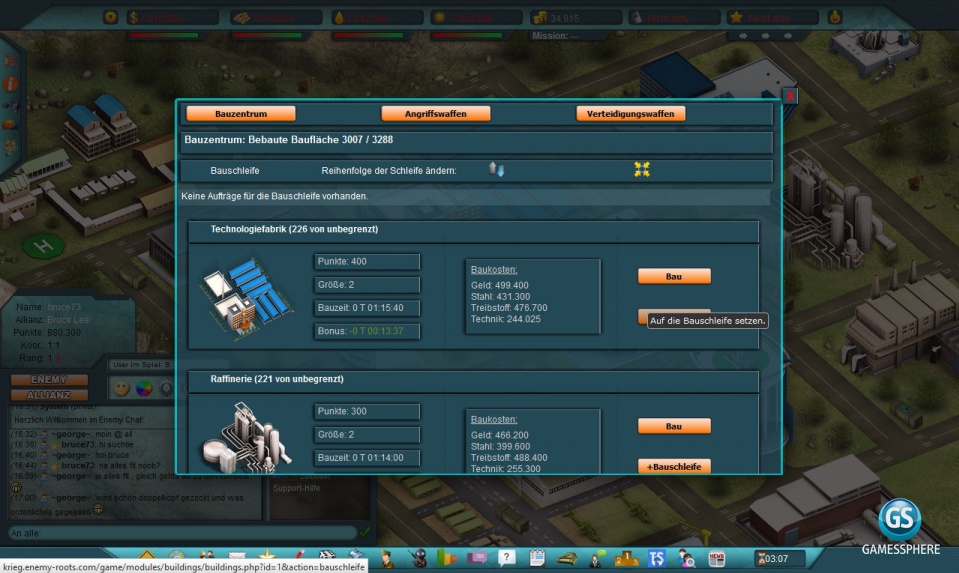Click the gold coins icon showing 34.915
The width and height of the screenshot is (959, 573).
point(540,18)
